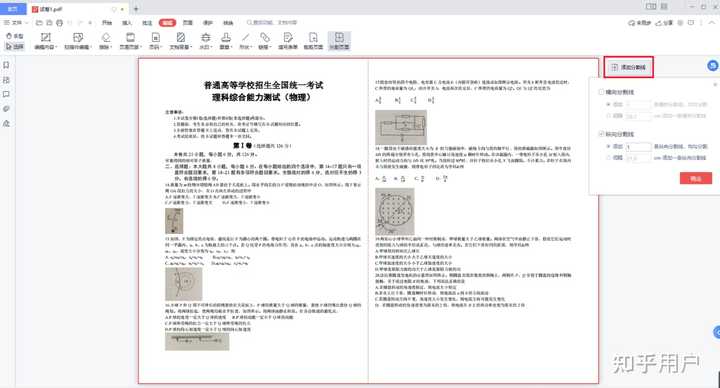Click the print icon in the quick access bar

point(59,22)
